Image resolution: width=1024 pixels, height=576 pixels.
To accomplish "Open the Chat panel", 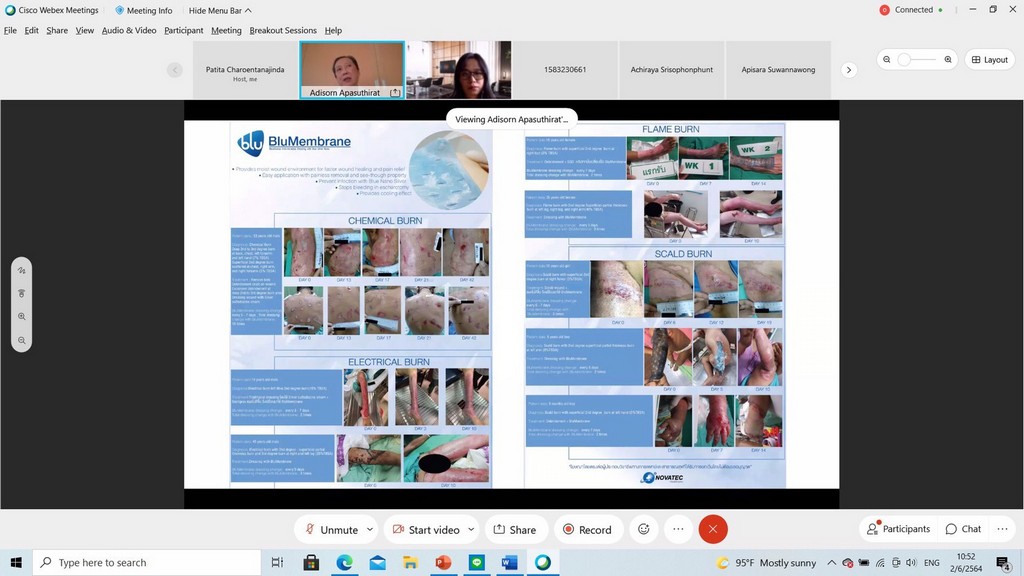I will [962, 529].
